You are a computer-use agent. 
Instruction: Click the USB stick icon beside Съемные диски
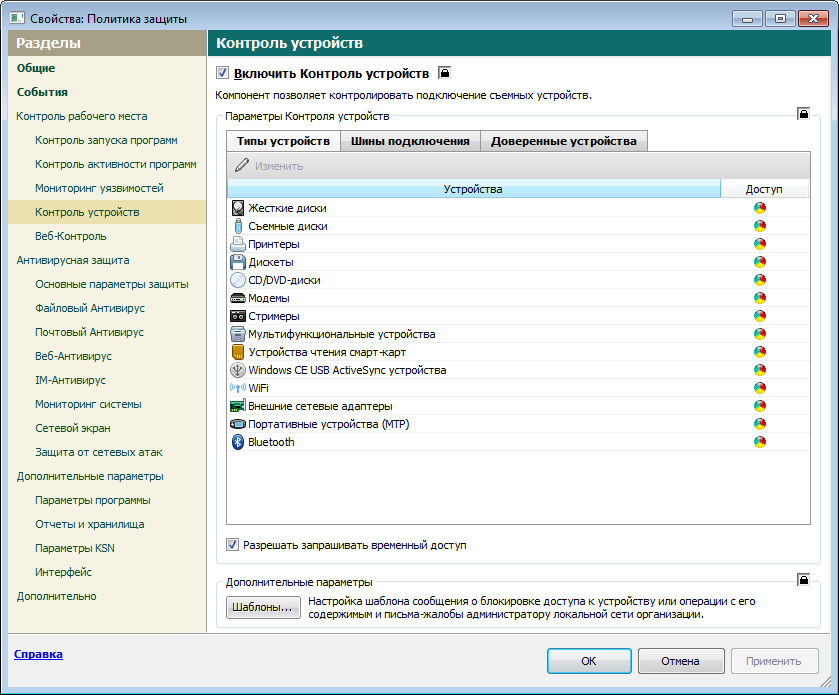click(x=238, y=226)
